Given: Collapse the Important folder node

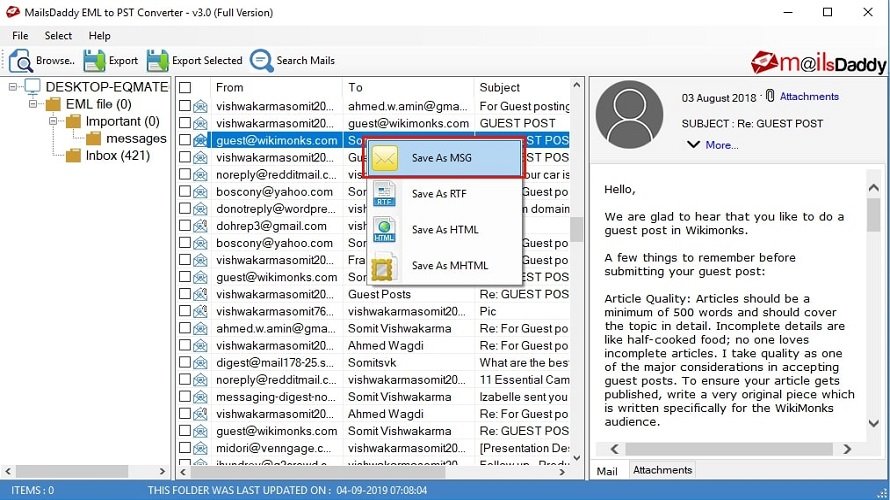Looking at the screenshot, I should (53, 121).
